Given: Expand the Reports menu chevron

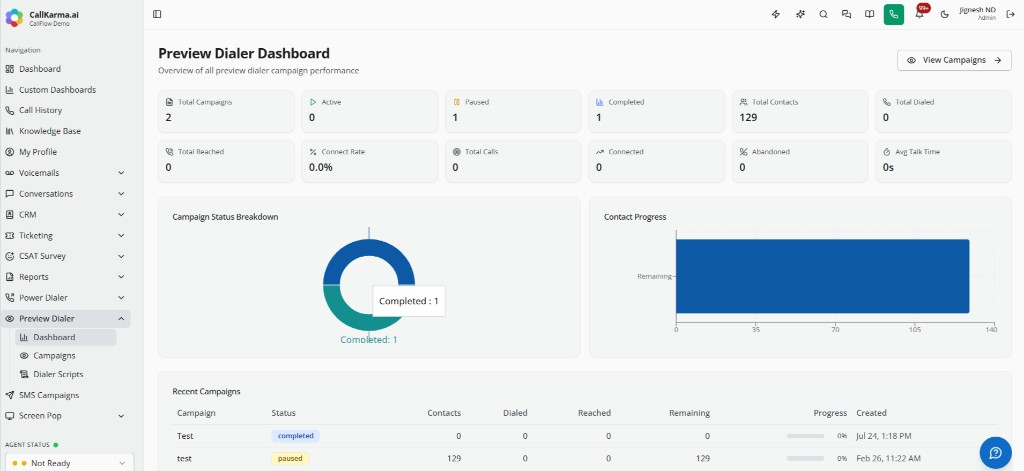Looking at the screenshot, I should pos(121,277).
